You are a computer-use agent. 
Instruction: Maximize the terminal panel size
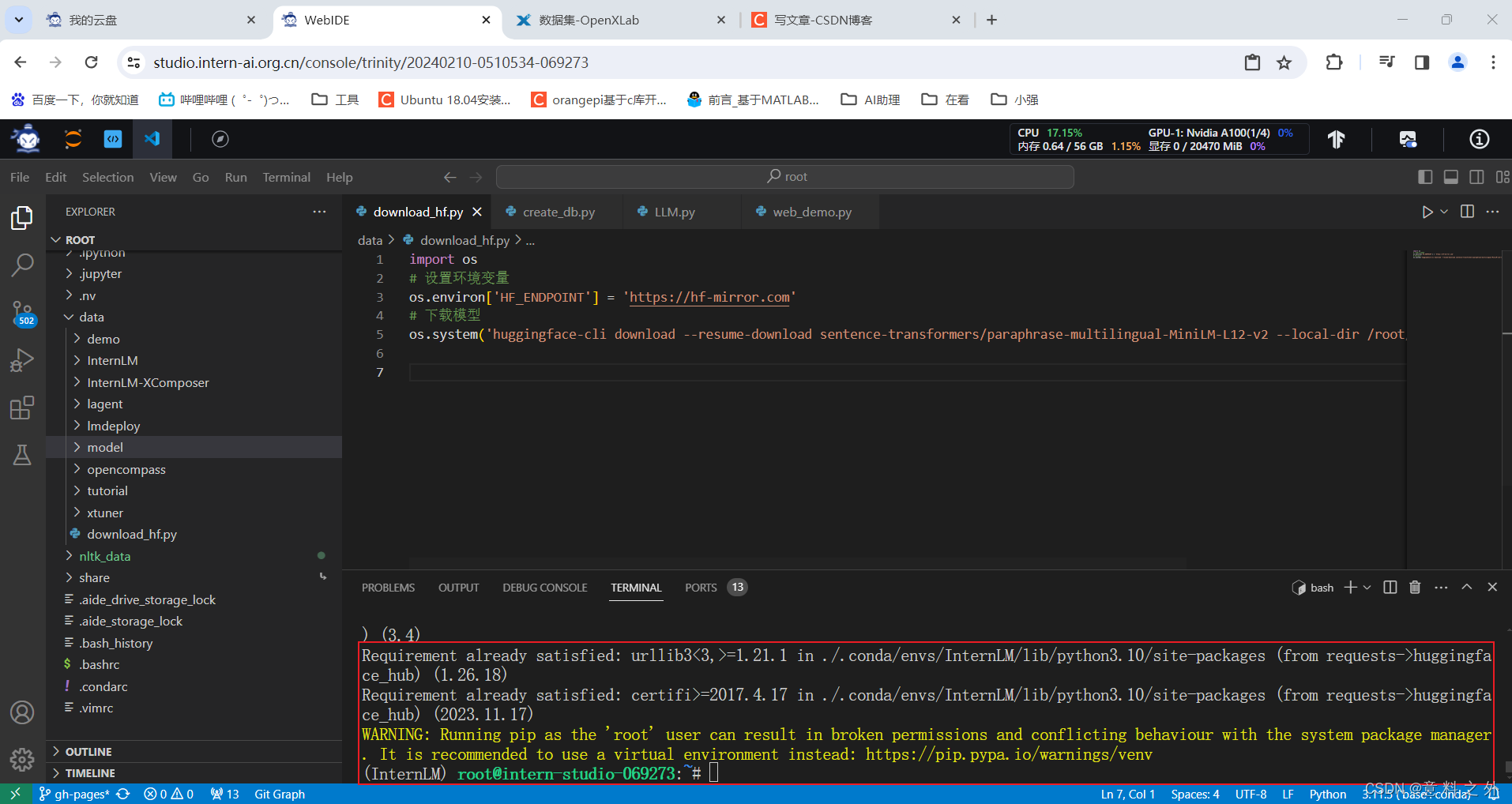[1467, 587]
